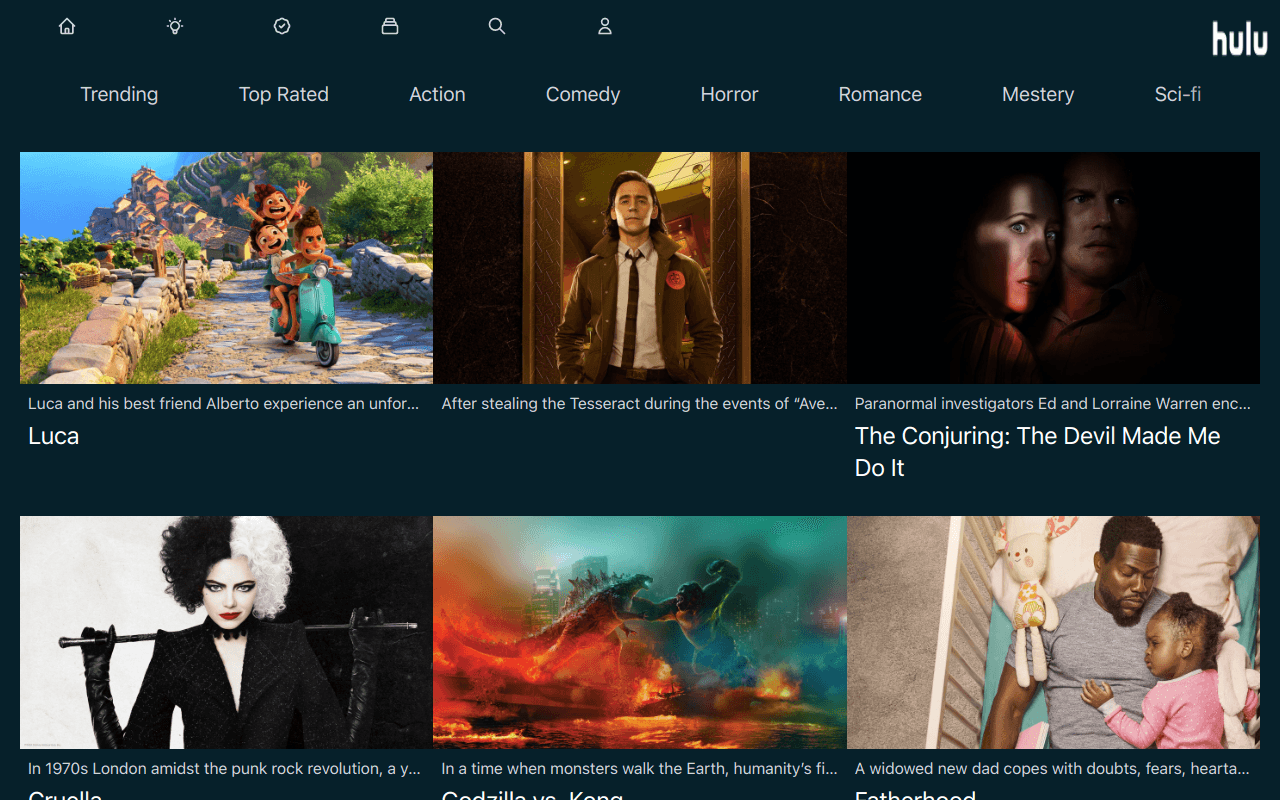1280x800 pixels.
Task: Open the Home icon in header
Action: click(x=67, y=27)
